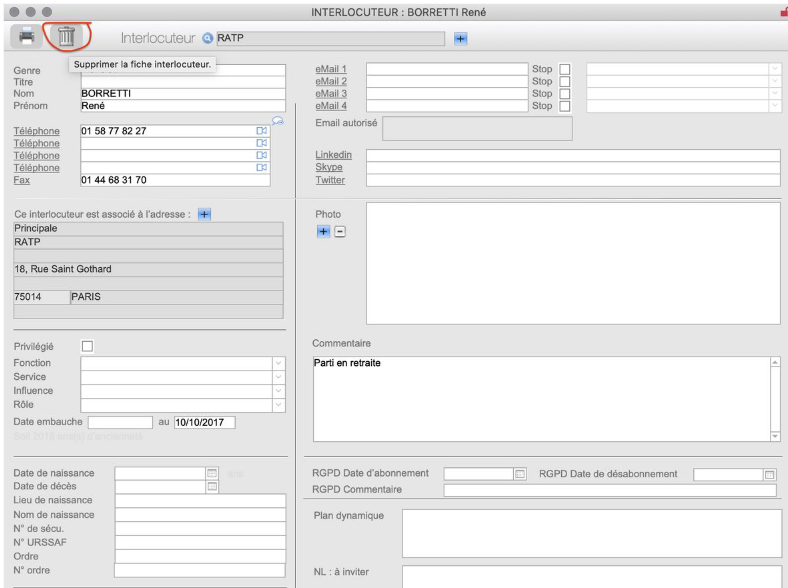The height and width of the screenshot is (588, 788).
Task: Click the eMail 1 link label
Action: point(331,69)
